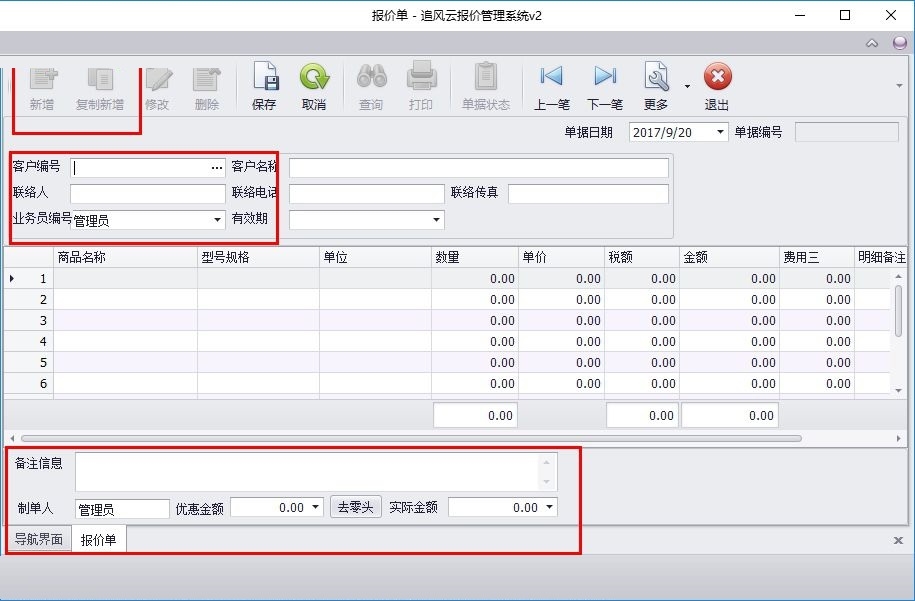Image resolution: width=915 pixels, height=601 pixels.
Task: Click grid vertical scrollbar down arrow
Action: click(899, 390)
